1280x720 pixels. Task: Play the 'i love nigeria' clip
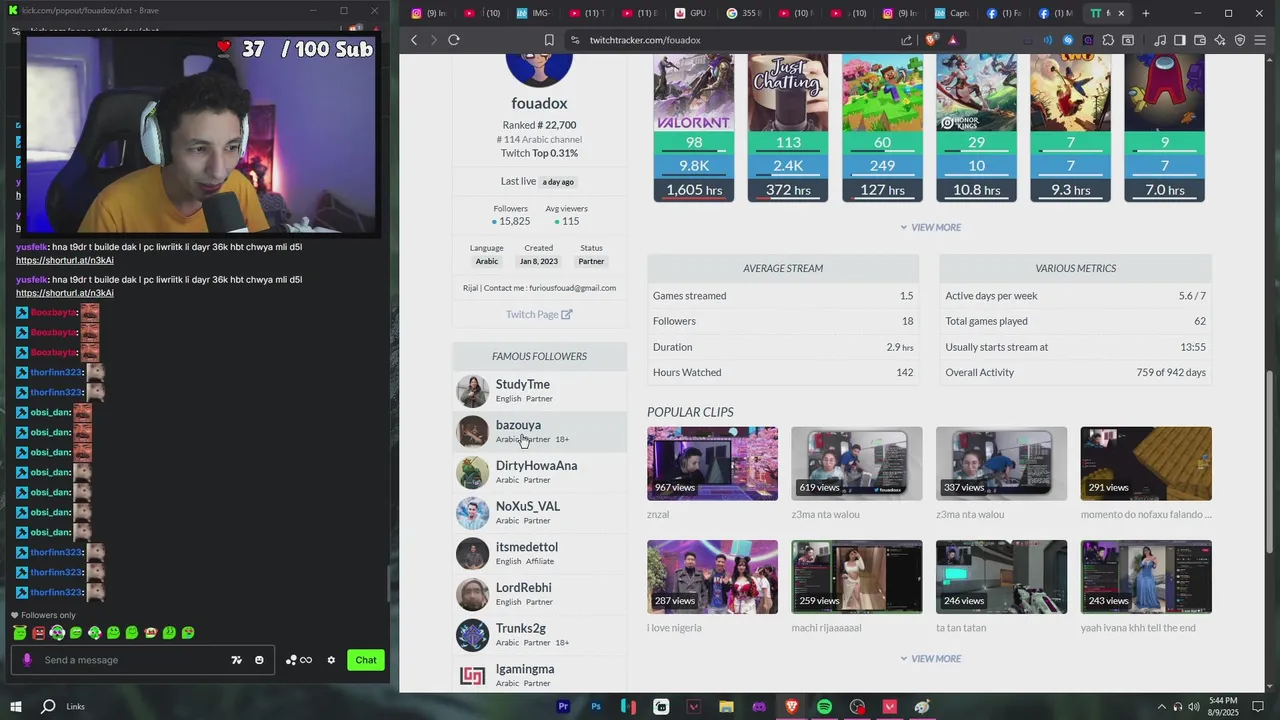(712, 577)
